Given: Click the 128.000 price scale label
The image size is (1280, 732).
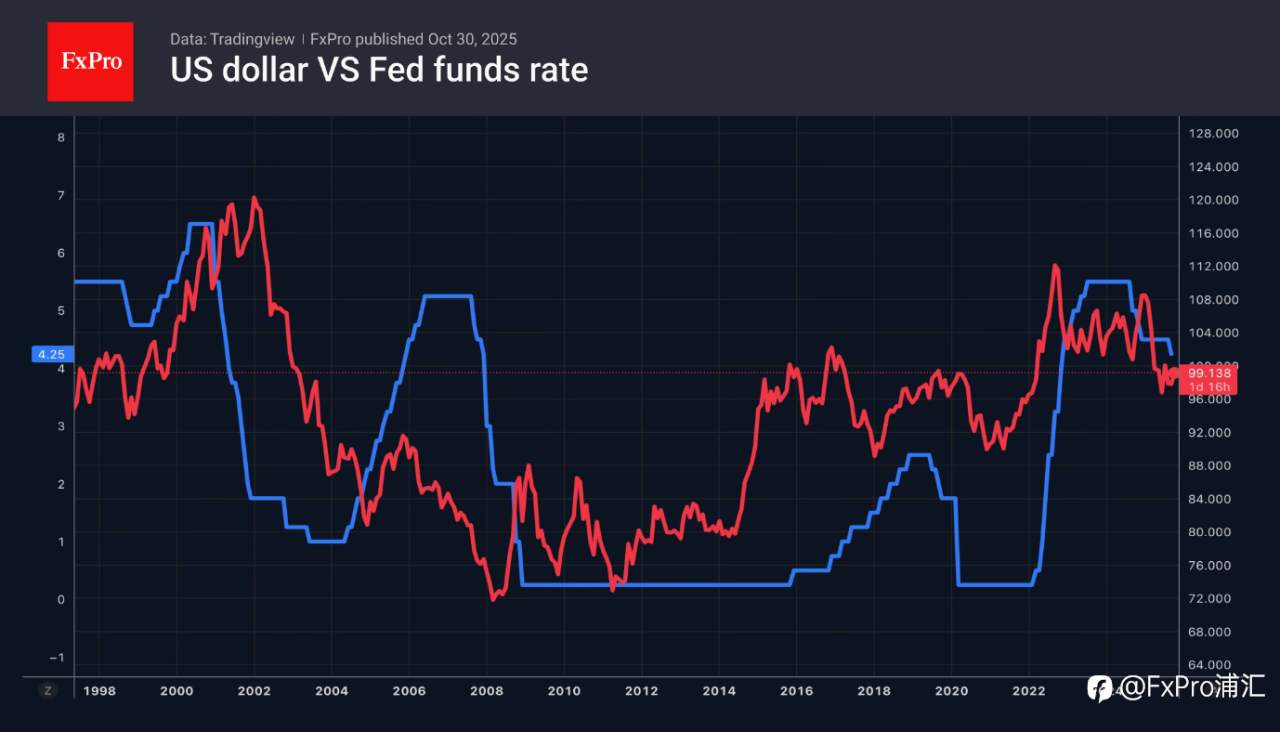Looking at the screenshot, I should 1211,134.
